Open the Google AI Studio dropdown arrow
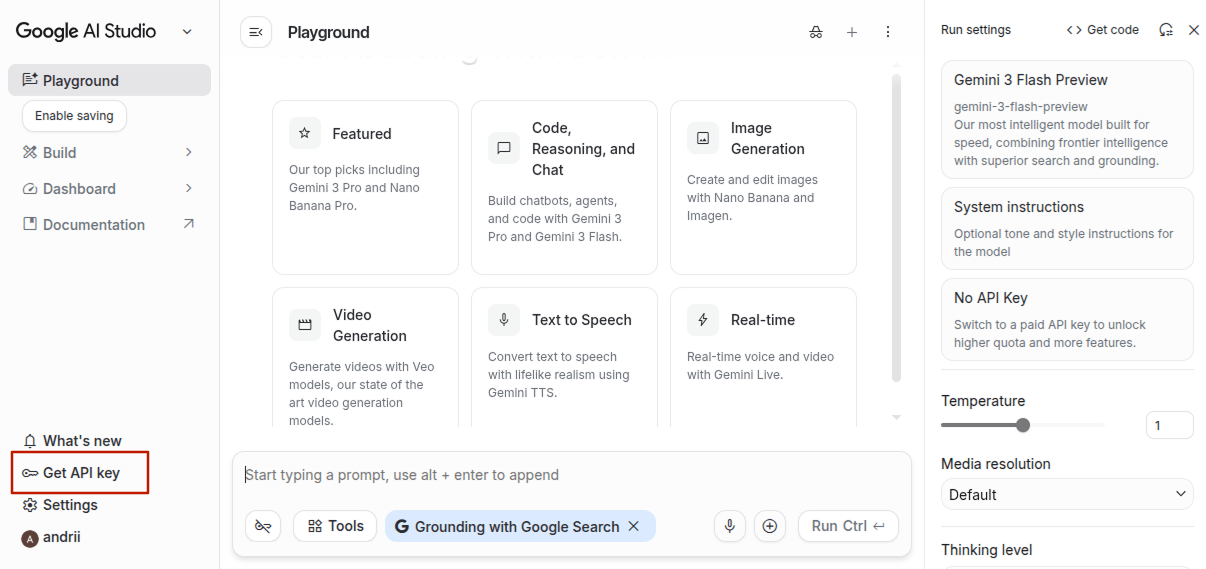Viewport: 1206px width, 569px height. (187, 32)
